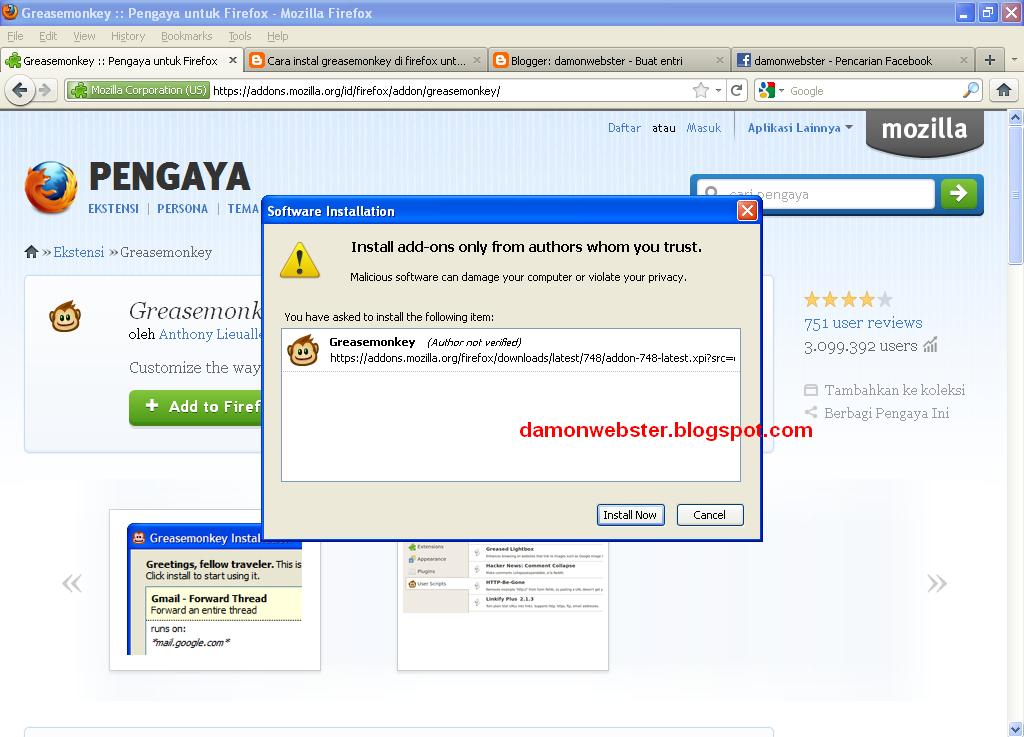Open the Bookmarks menu
The image size is (1024, 737).
(x=187, y=36)
